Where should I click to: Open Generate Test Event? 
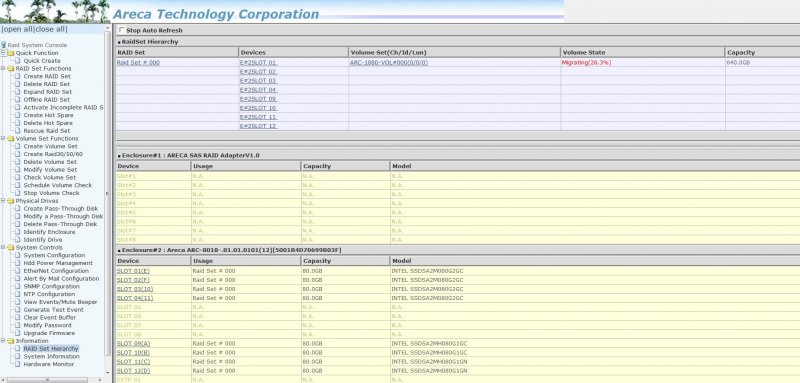(54, 310)
